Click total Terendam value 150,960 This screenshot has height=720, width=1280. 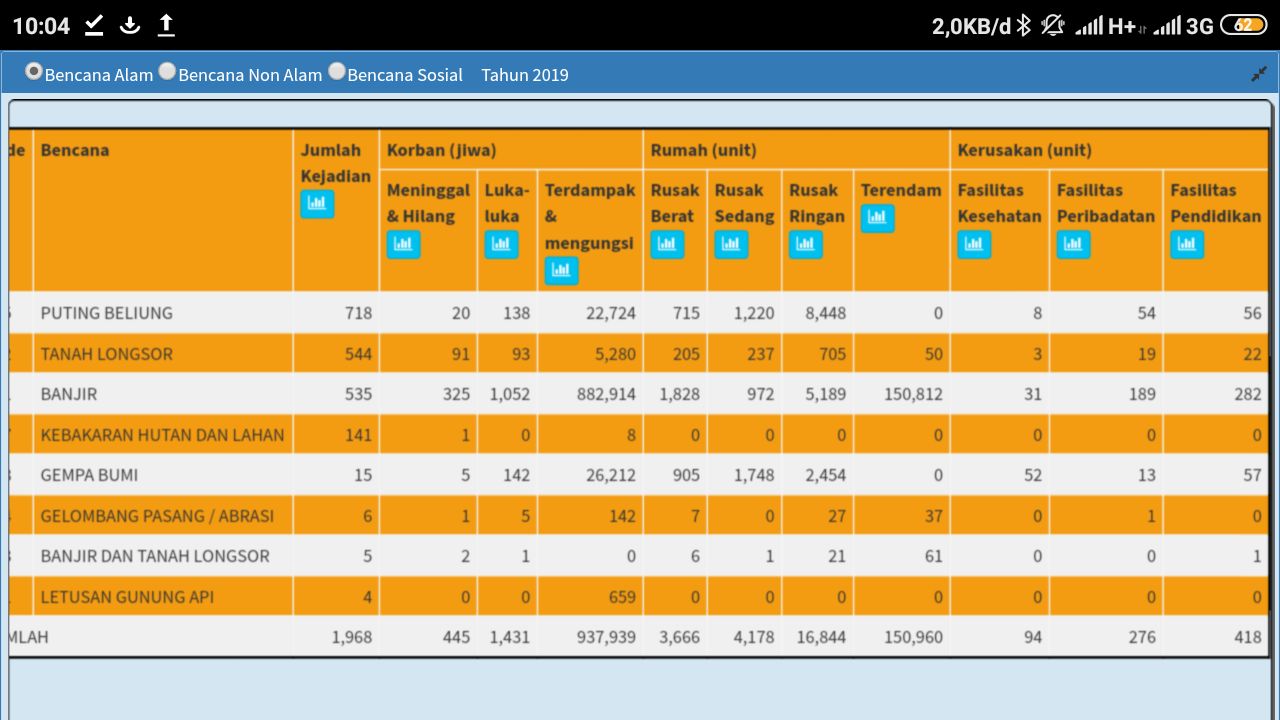pos(913,637)
